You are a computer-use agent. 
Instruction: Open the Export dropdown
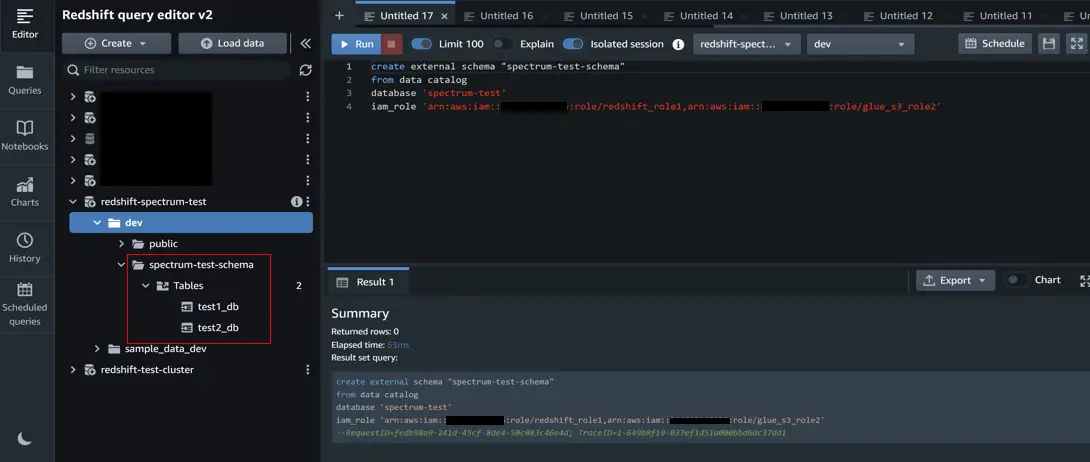click(x=955, y=281)
